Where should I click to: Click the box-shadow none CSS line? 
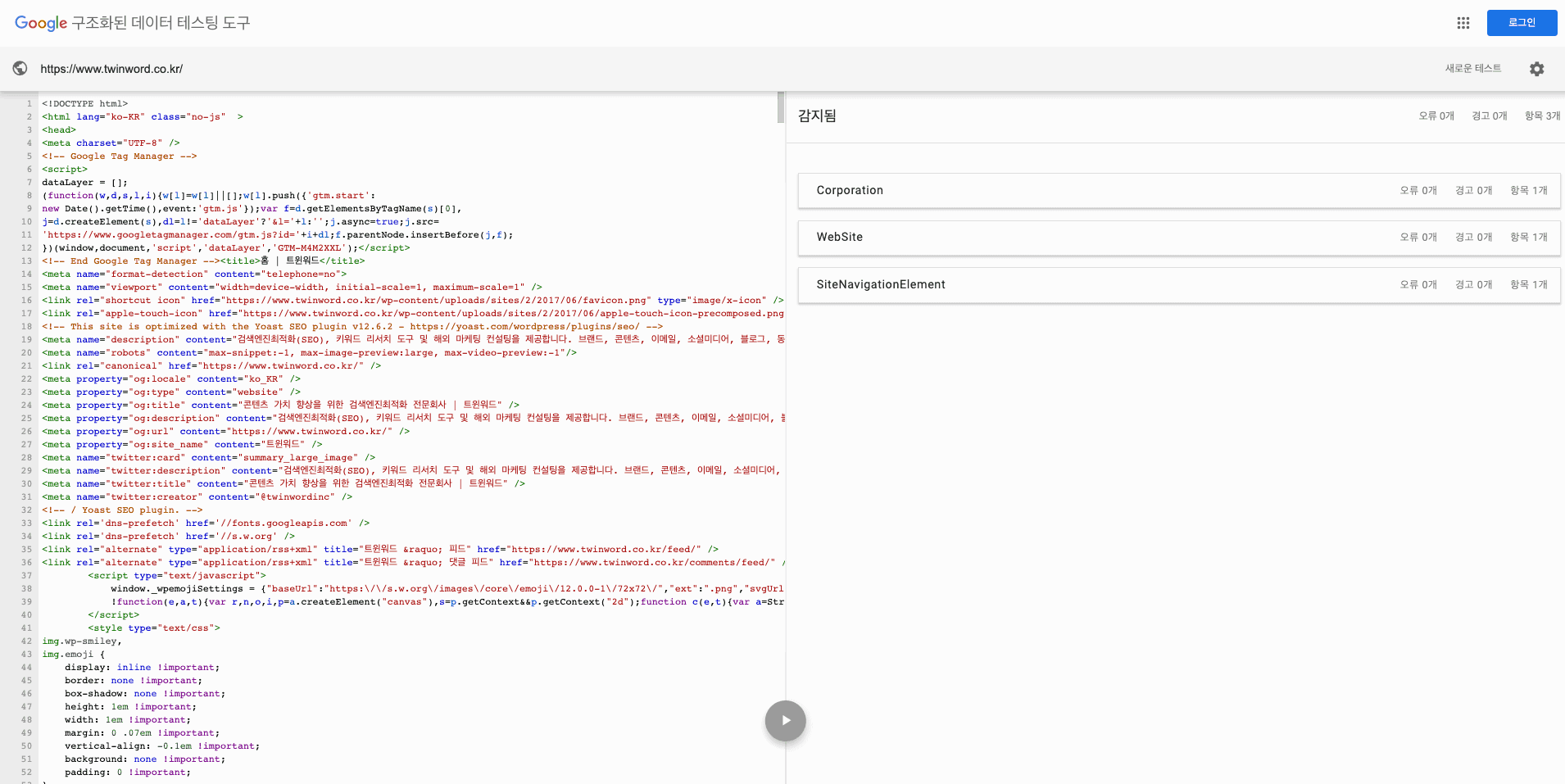coord(145,694)
